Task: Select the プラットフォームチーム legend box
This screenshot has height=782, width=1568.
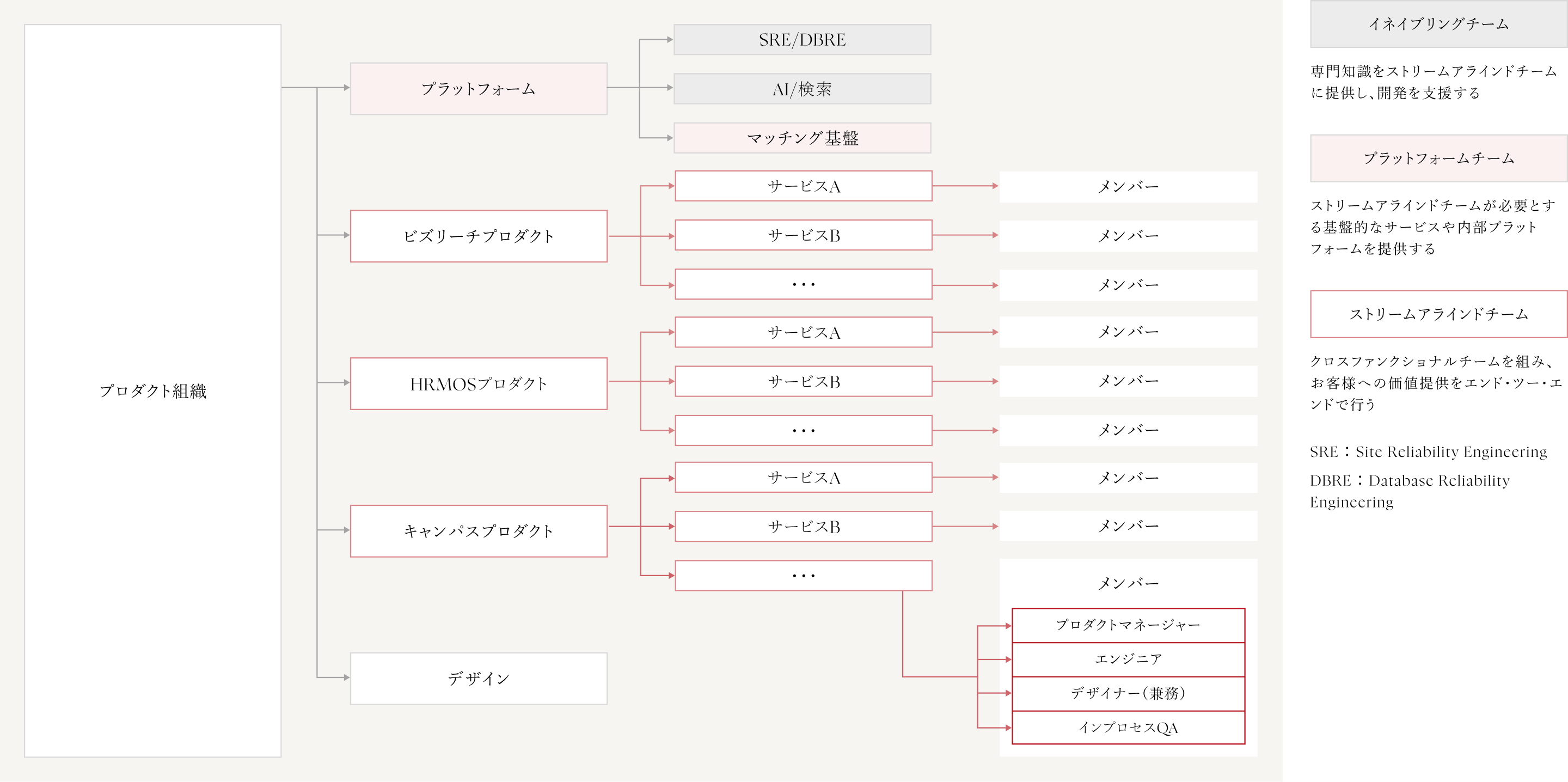Action: (1438, 158)
